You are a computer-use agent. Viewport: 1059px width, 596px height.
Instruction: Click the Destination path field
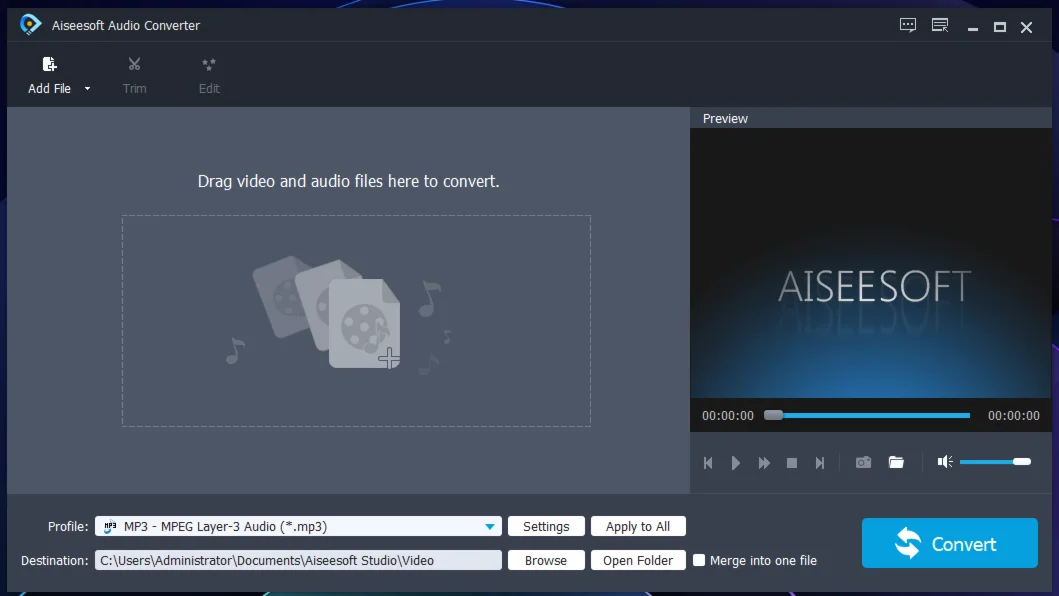298,561
